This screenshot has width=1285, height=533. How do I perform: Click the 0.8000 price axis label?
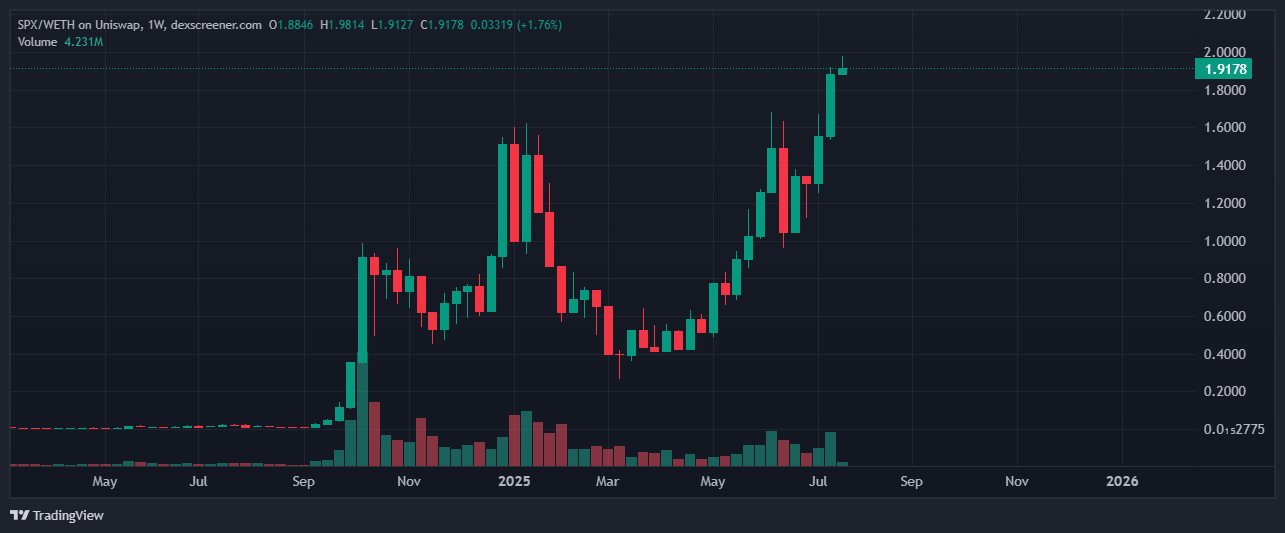pos(1225,279)
